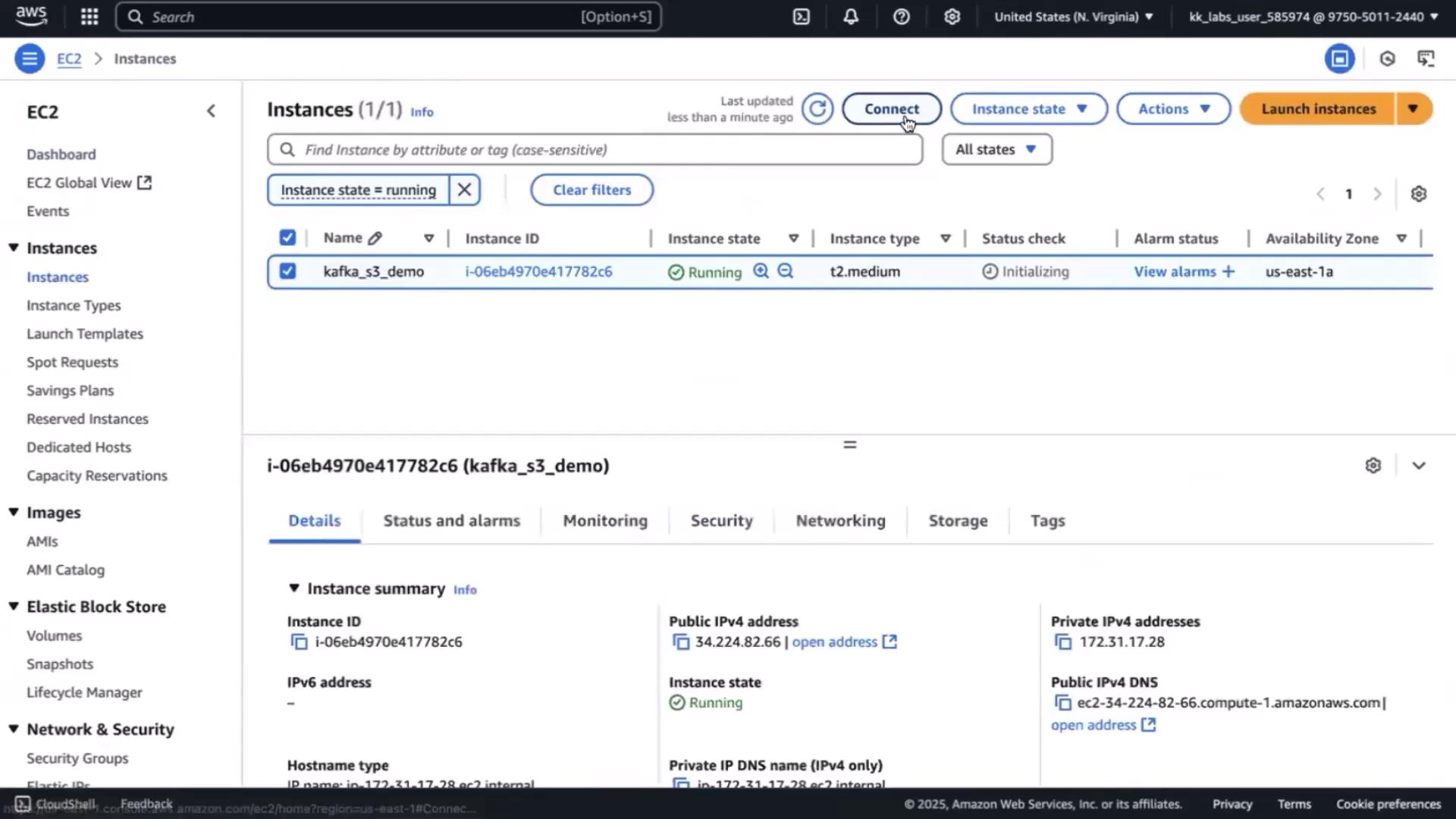Switch to the Networking tab

(x=840, y=521)
